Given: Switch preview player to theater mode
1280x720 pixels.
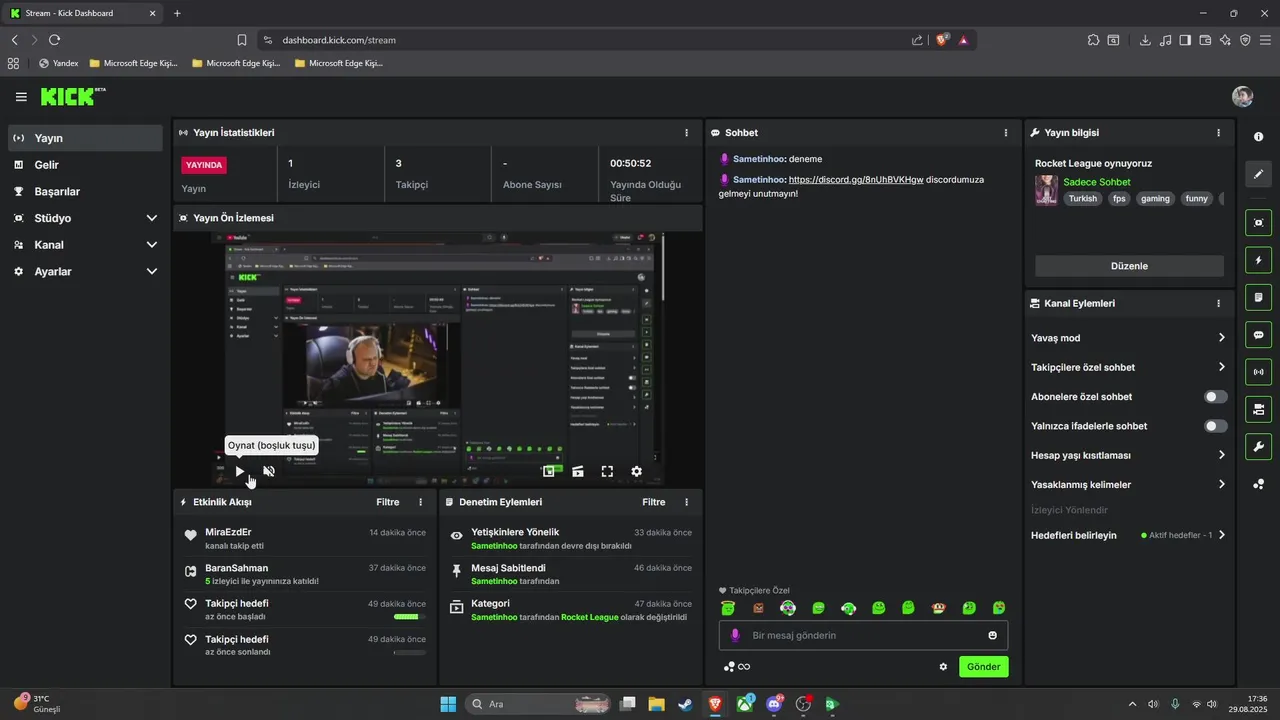Looking at the screenshot, I should pos(577,471).
